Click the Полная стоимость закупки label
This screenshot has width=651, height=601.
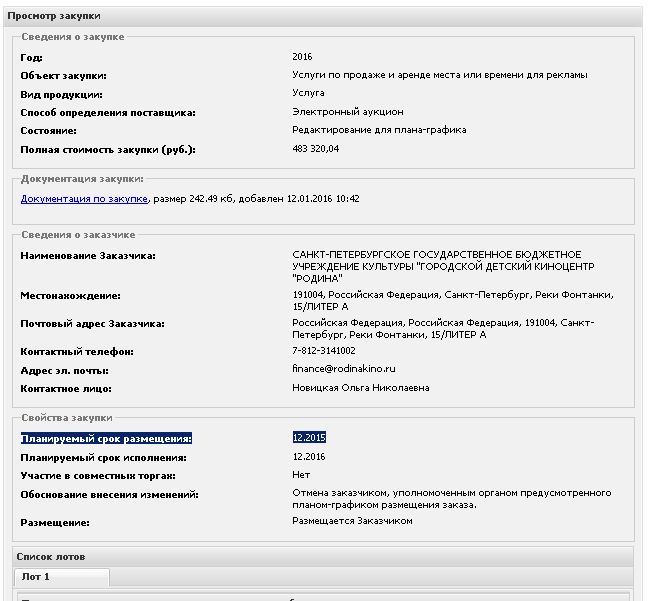pos(108,149)
